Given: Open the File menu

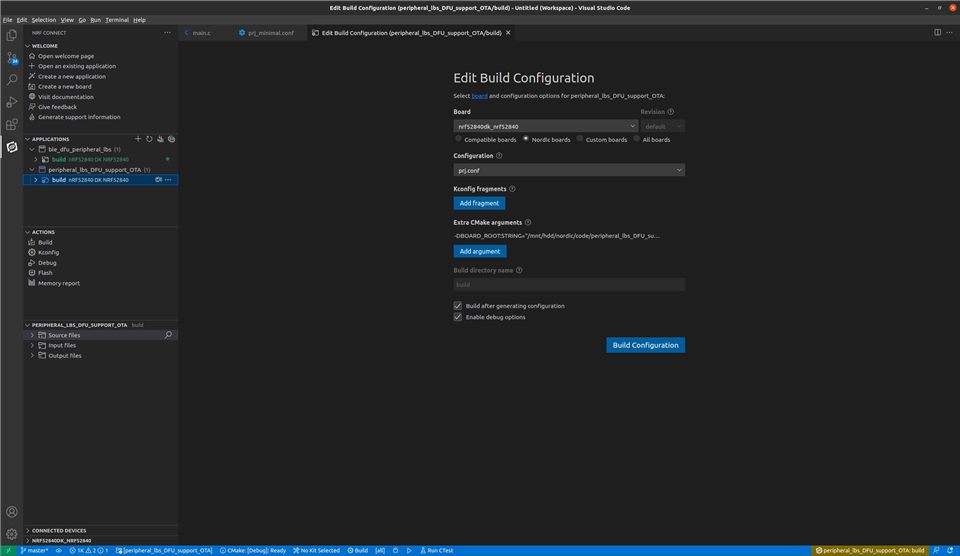Looking at the screenshot, I should tap(7, 20).
